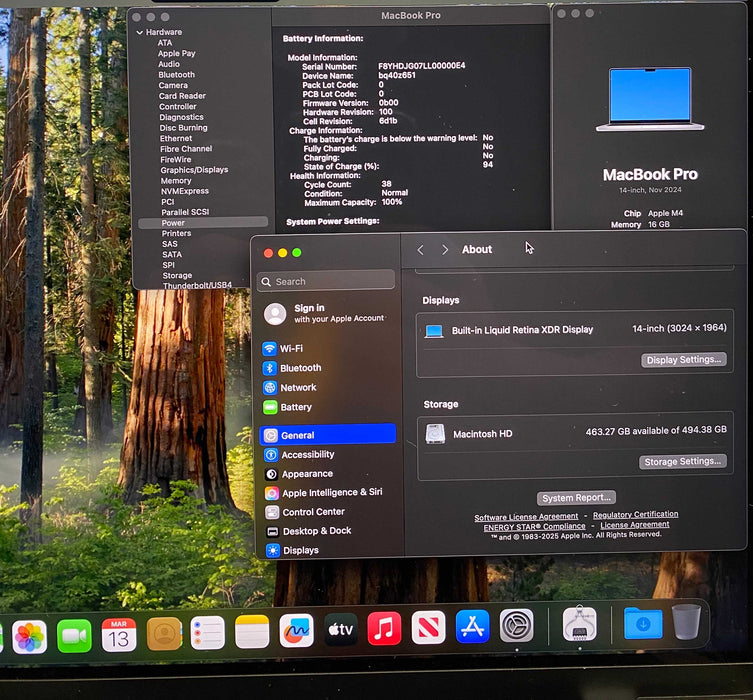753x700 pixels.
Task: Click Appearance icon in Settings sidebar
Action: point(271,474)
